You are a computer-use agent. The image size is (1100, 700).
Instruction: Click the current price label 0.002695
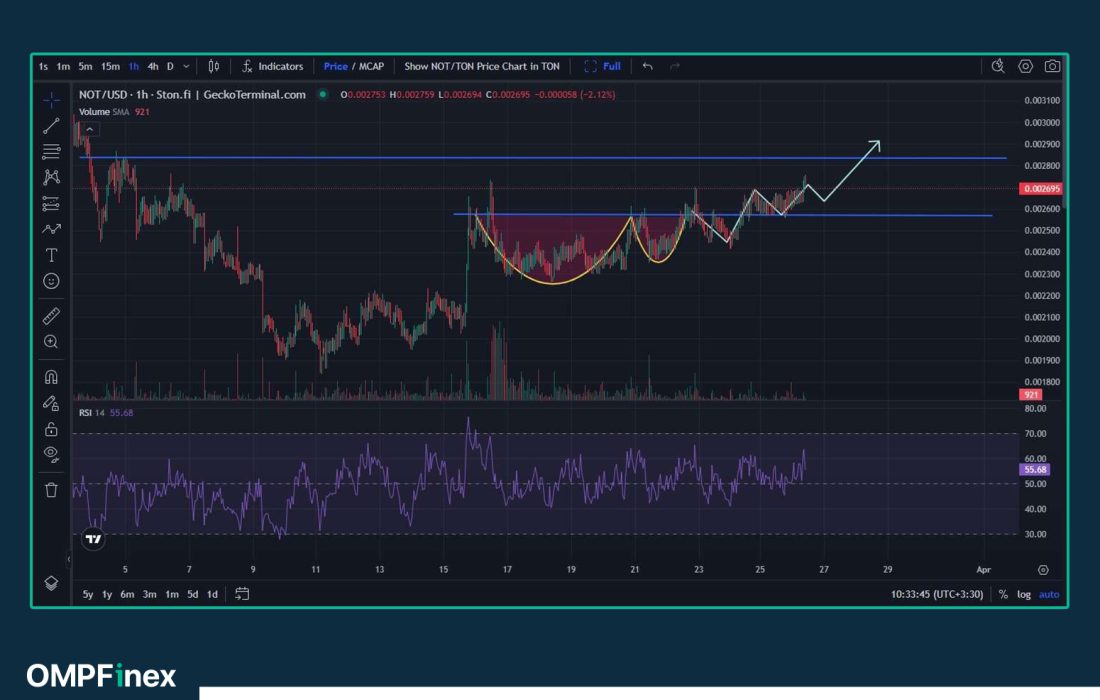[x=1039, y=188]
